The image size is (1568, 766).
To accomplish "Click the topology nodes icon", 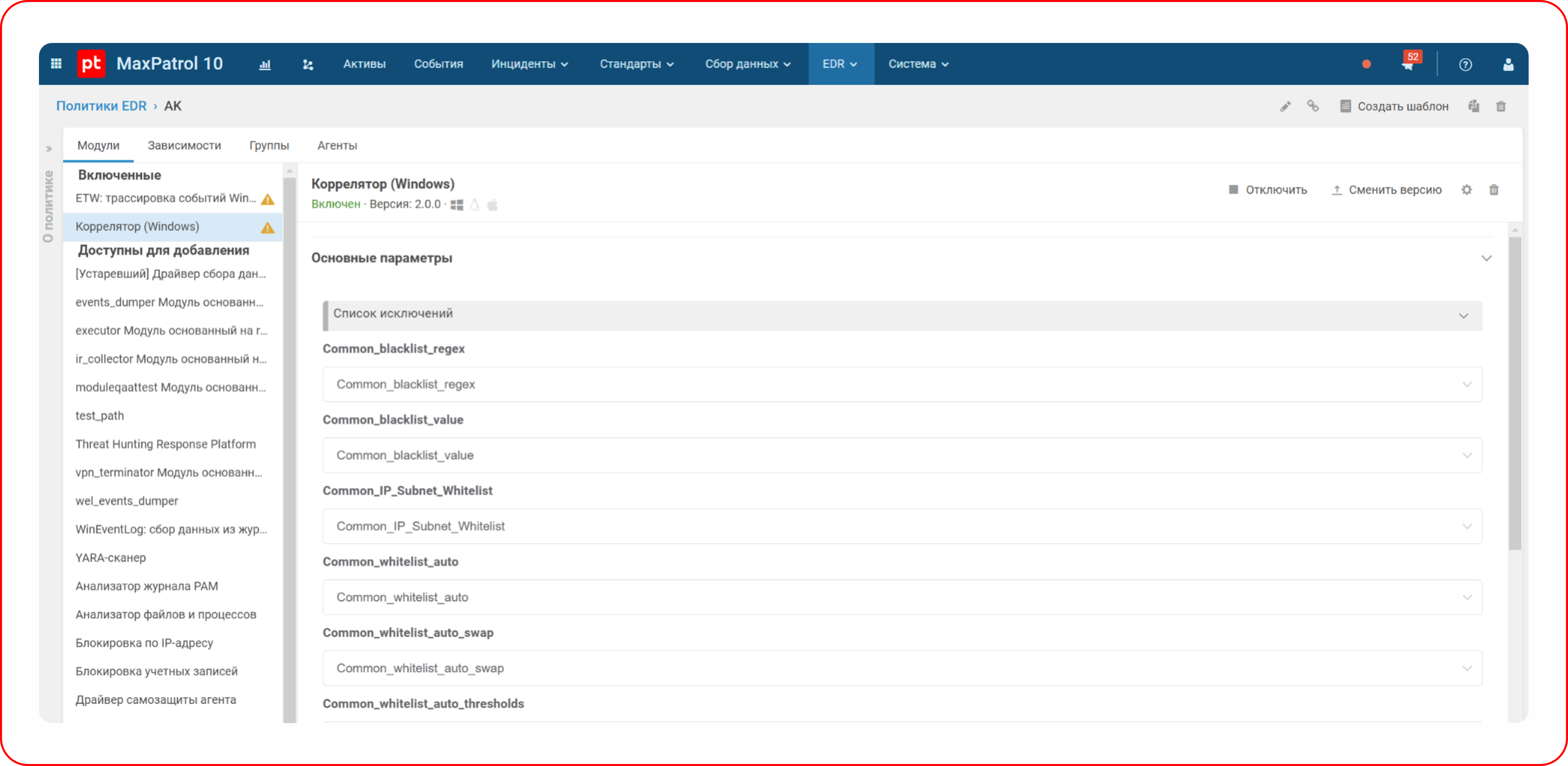I will 308,64.
